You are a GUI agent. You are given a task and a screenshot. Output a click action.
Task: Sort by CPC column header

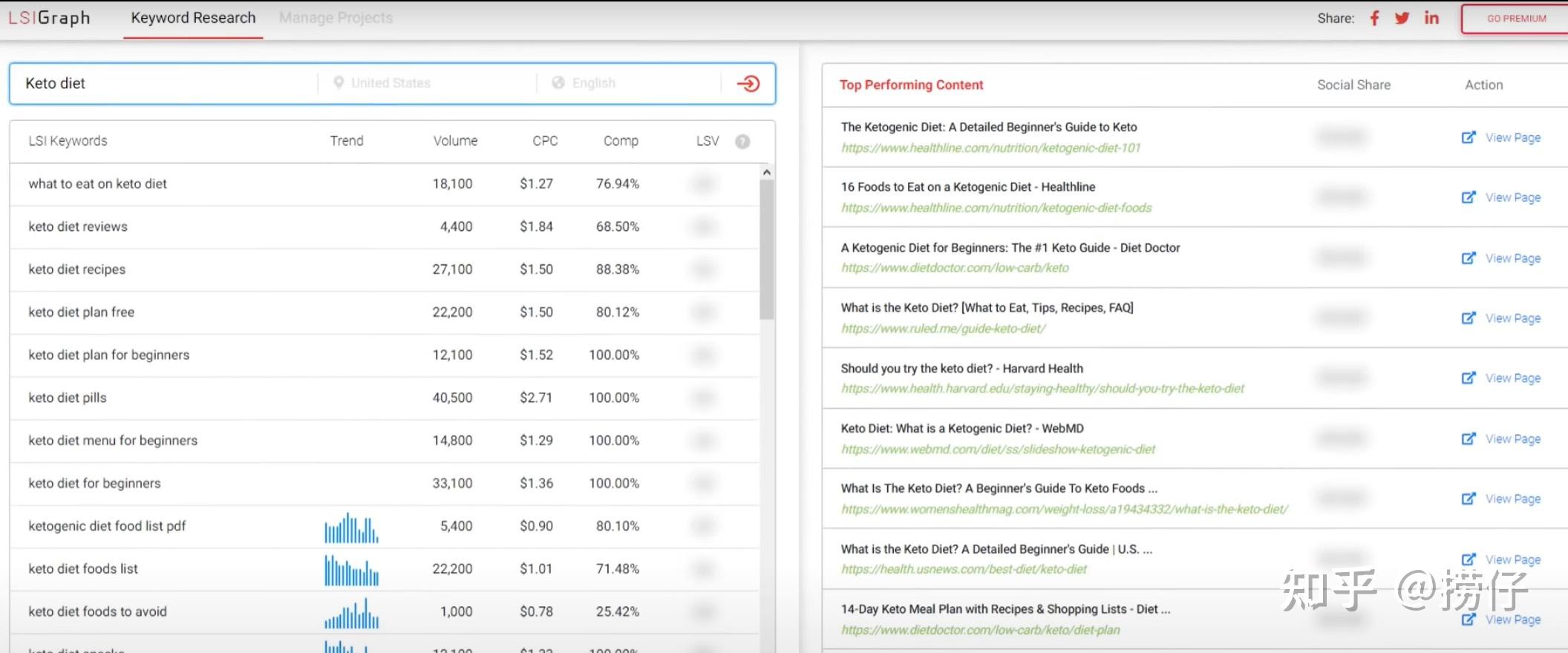[x=545, y=141]
